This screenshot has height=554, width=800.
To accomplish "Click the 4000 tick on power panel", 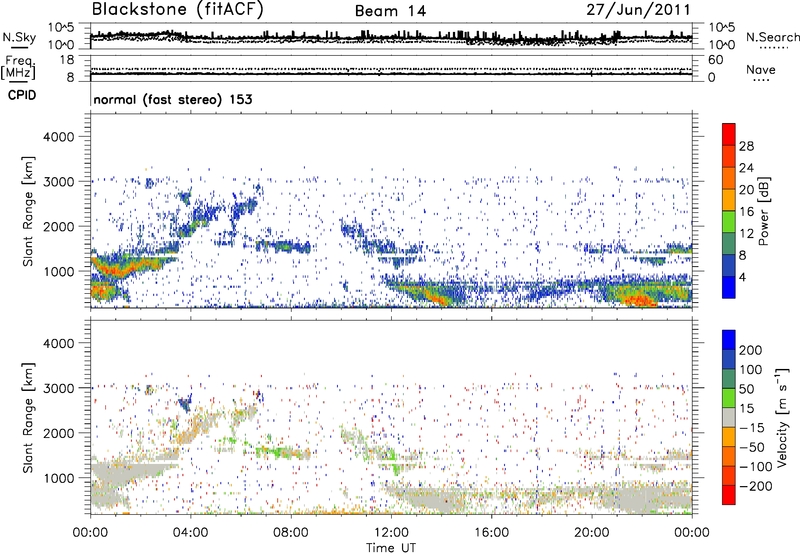I will coord(58,137).
